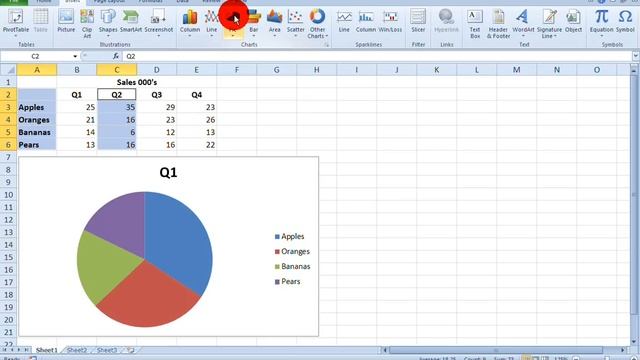Expand the formula bar
Viewport: 640px width, 360px height.
(636, 56)
